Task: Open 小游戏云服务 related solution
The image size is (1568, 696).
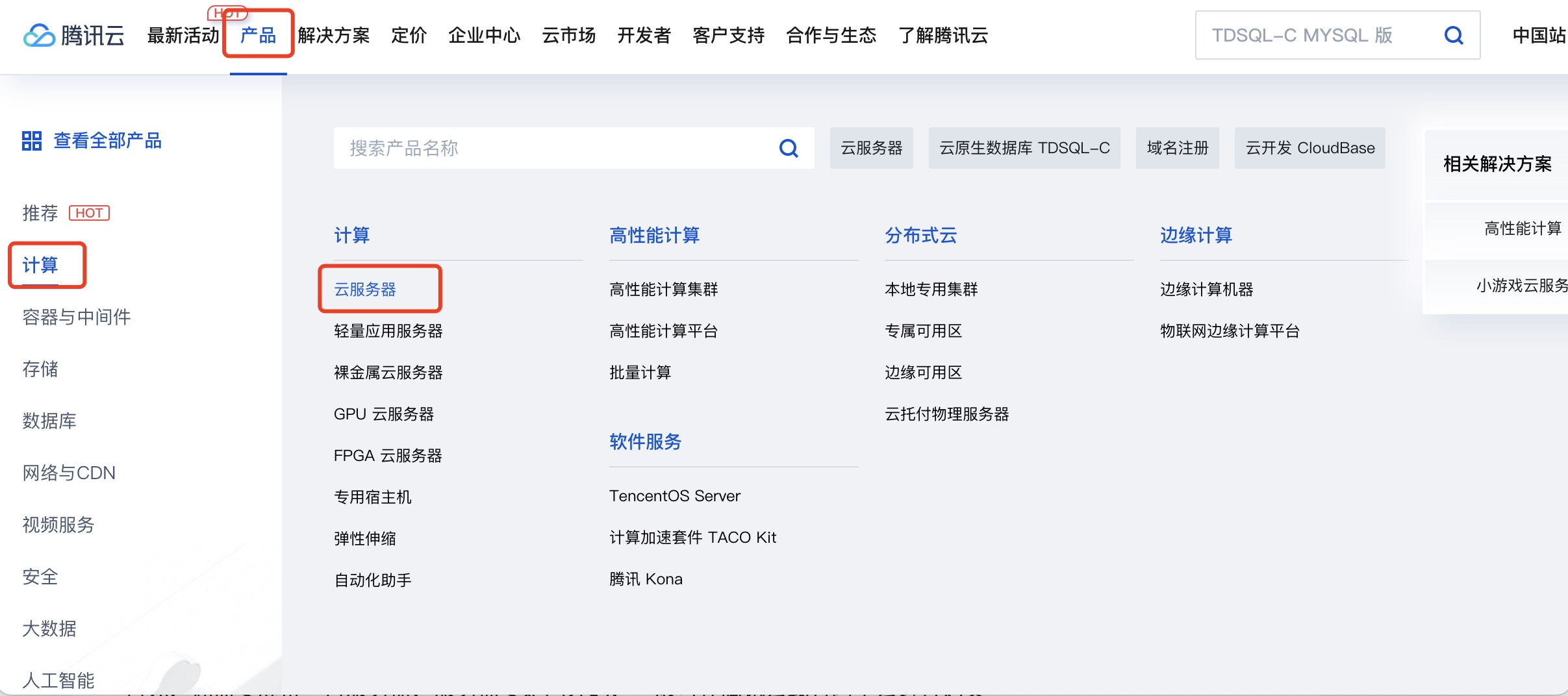Action: click(x=1522, y=286)
